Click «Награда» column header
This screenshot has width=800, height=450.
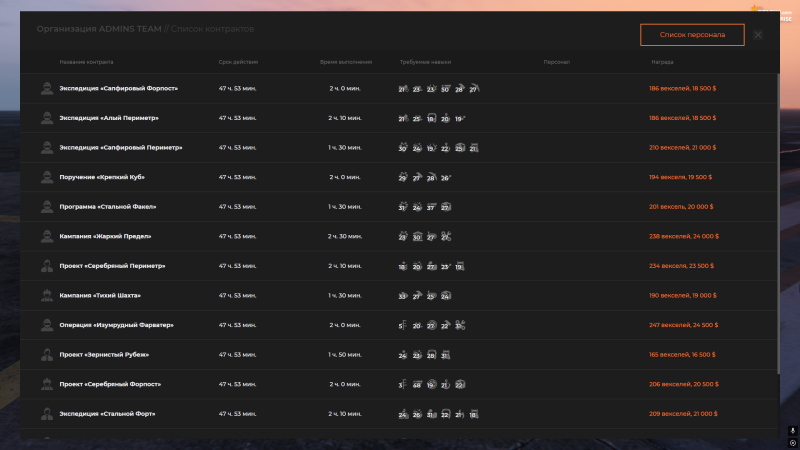pos(662,62)
